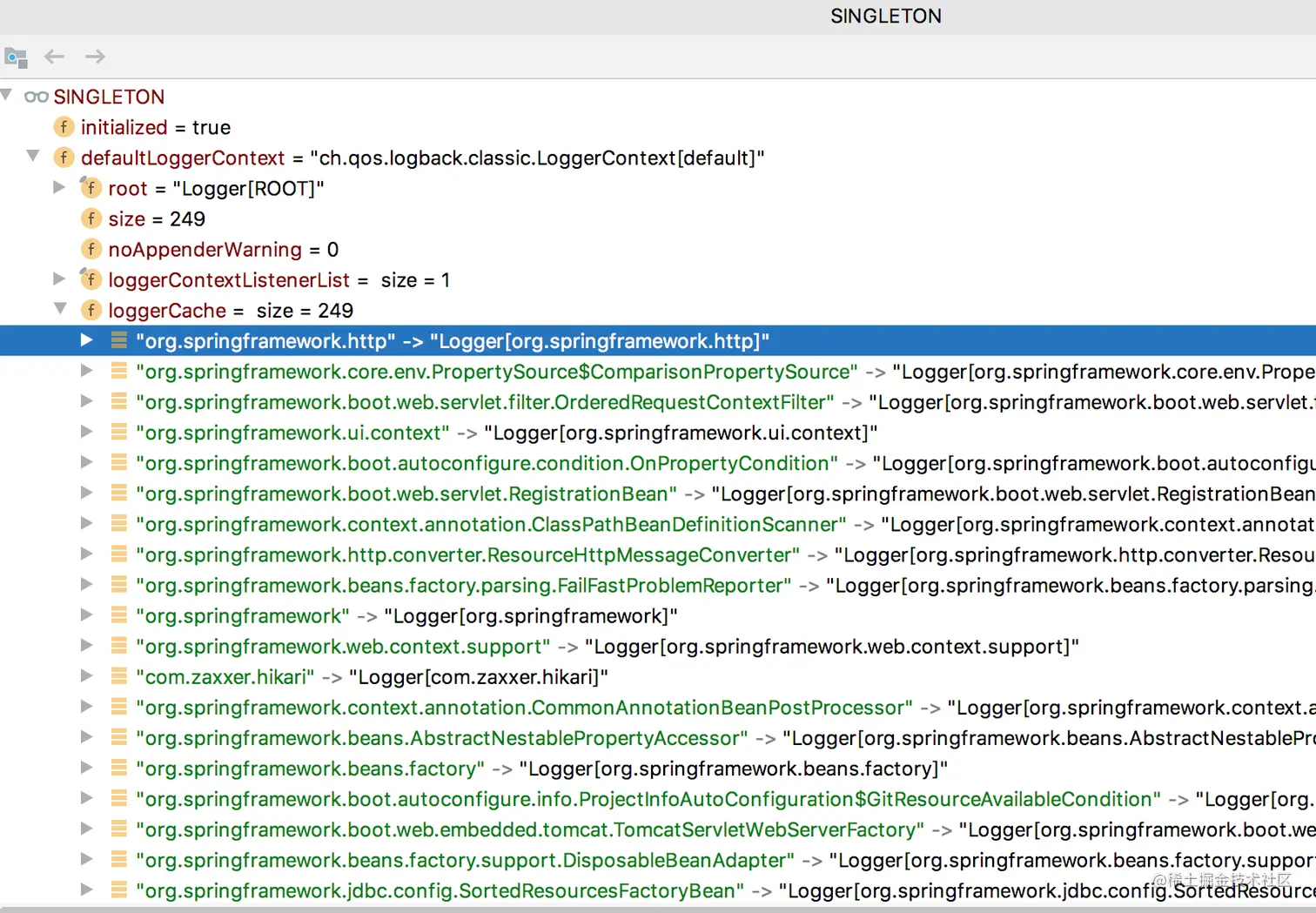Select the OrderedRequestContextFilter entry text
The height and width of the screenshot is (913, 1316).
coord(726,402)
